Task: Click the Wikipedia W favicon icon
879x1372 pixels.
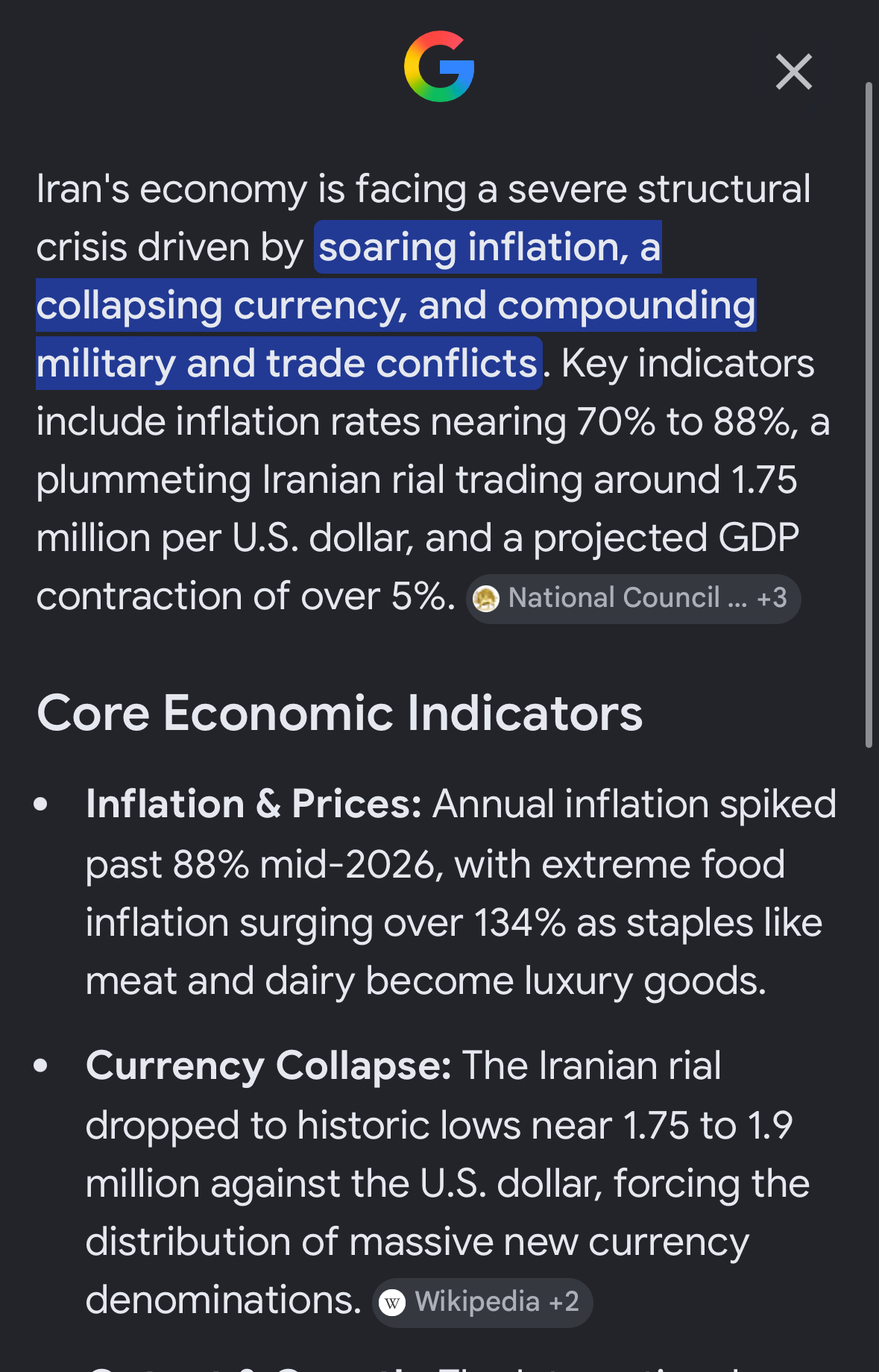Action: coord(392,1303)
